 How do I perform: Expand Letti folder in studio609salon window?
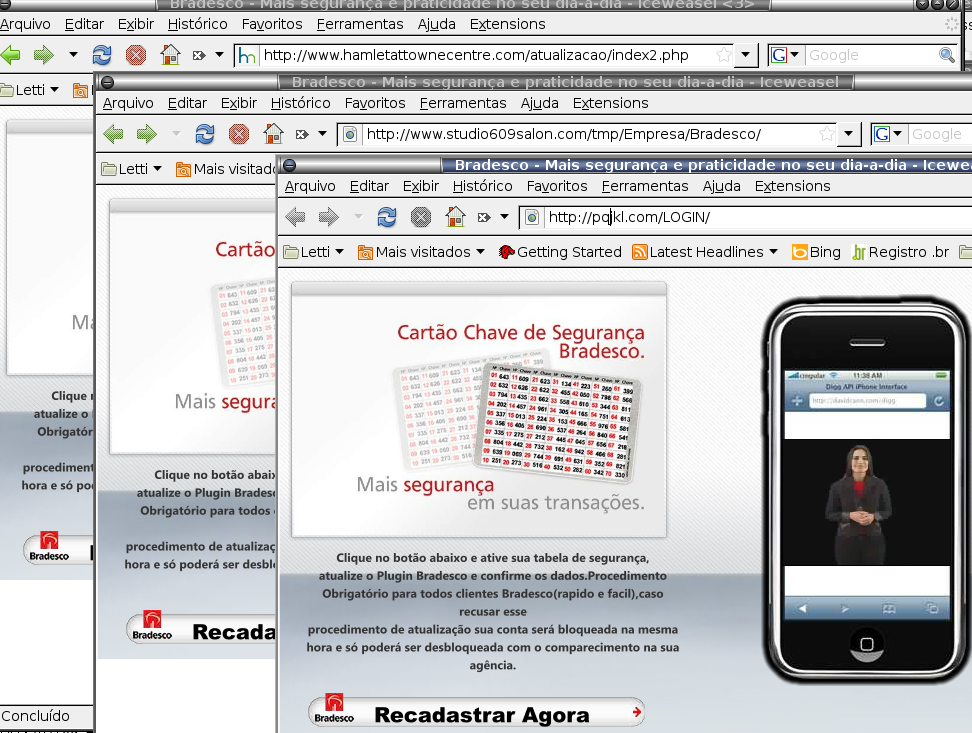tap(131, 169)
